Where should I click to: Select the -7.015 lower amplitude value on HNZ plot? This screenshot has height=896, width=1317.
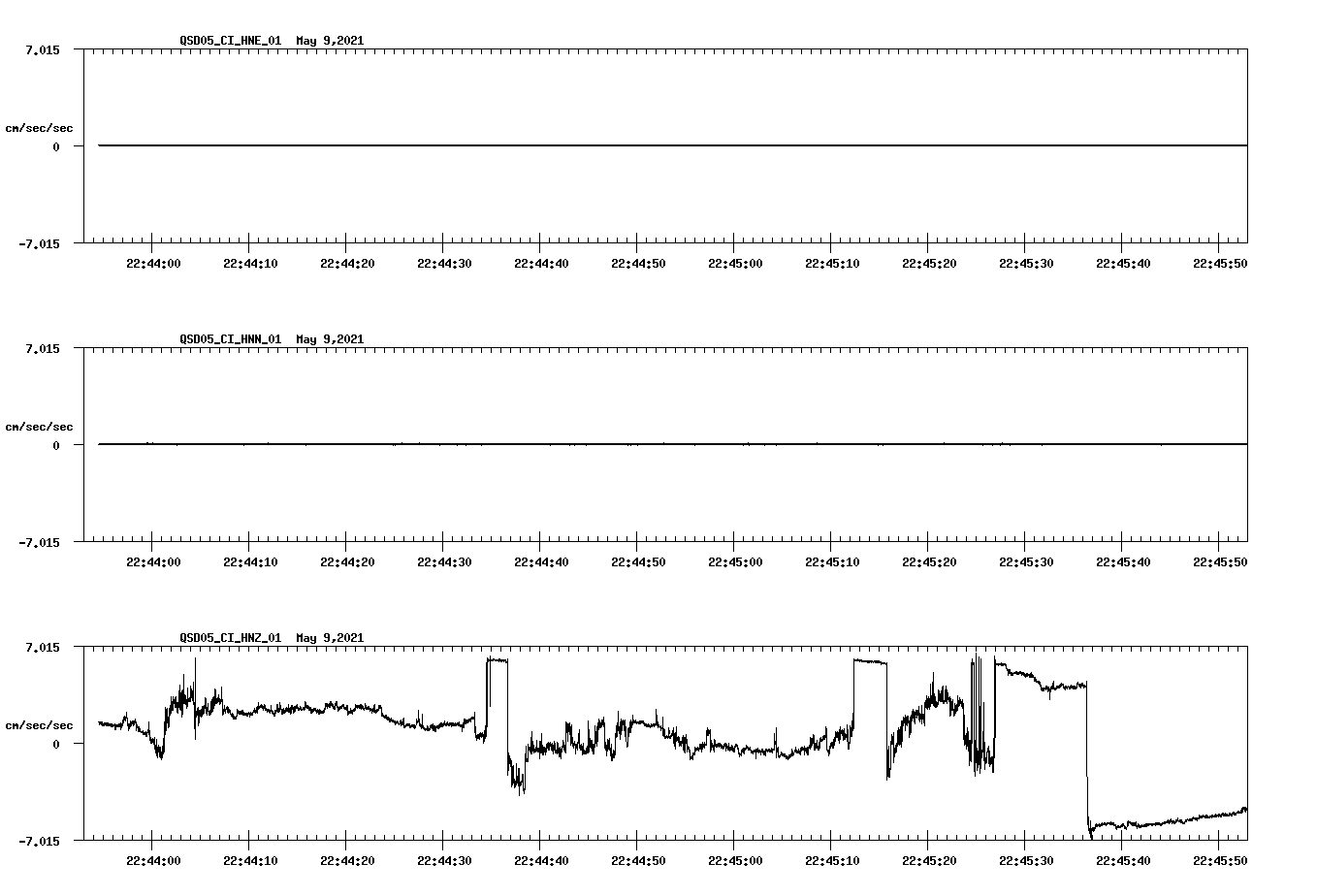pos(41,840)
